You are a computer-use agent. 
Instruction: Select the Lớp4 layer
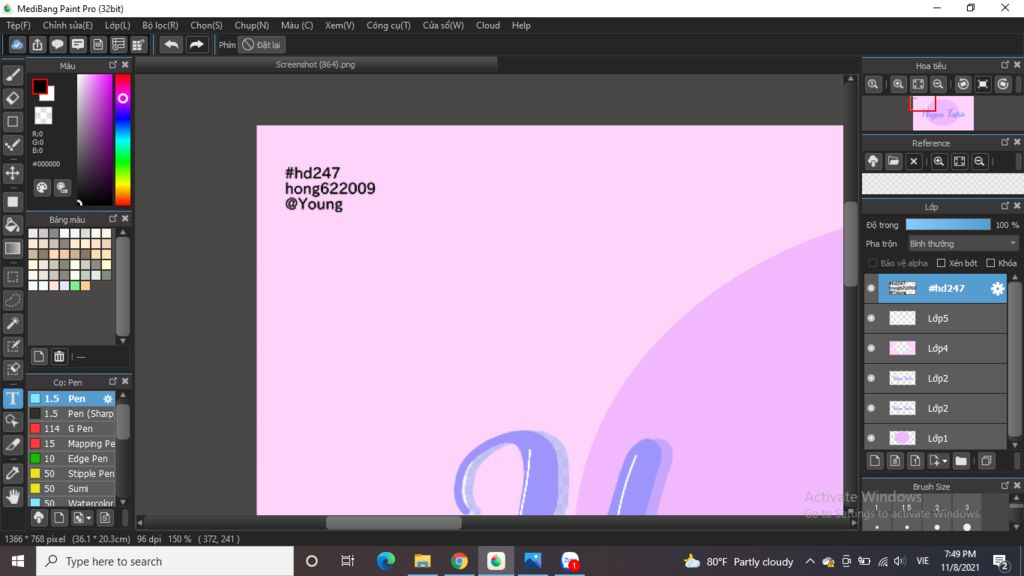(942, 349)
